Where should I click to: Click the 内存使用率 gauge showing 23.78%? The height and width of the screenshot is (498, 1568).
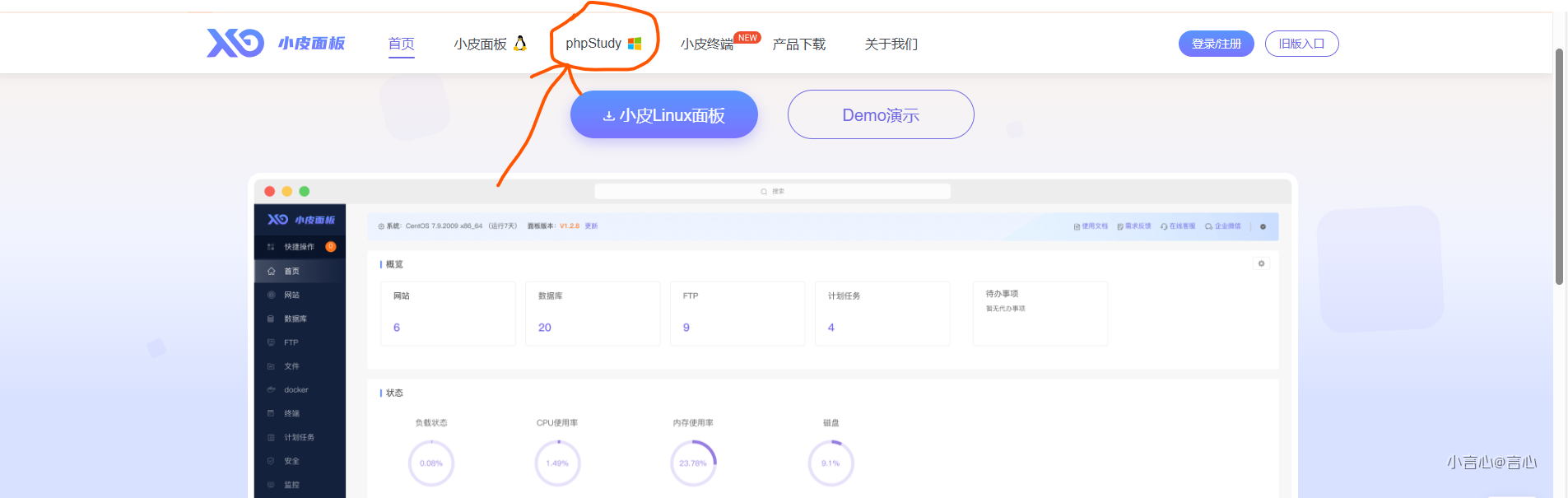(x=693, y=463)
